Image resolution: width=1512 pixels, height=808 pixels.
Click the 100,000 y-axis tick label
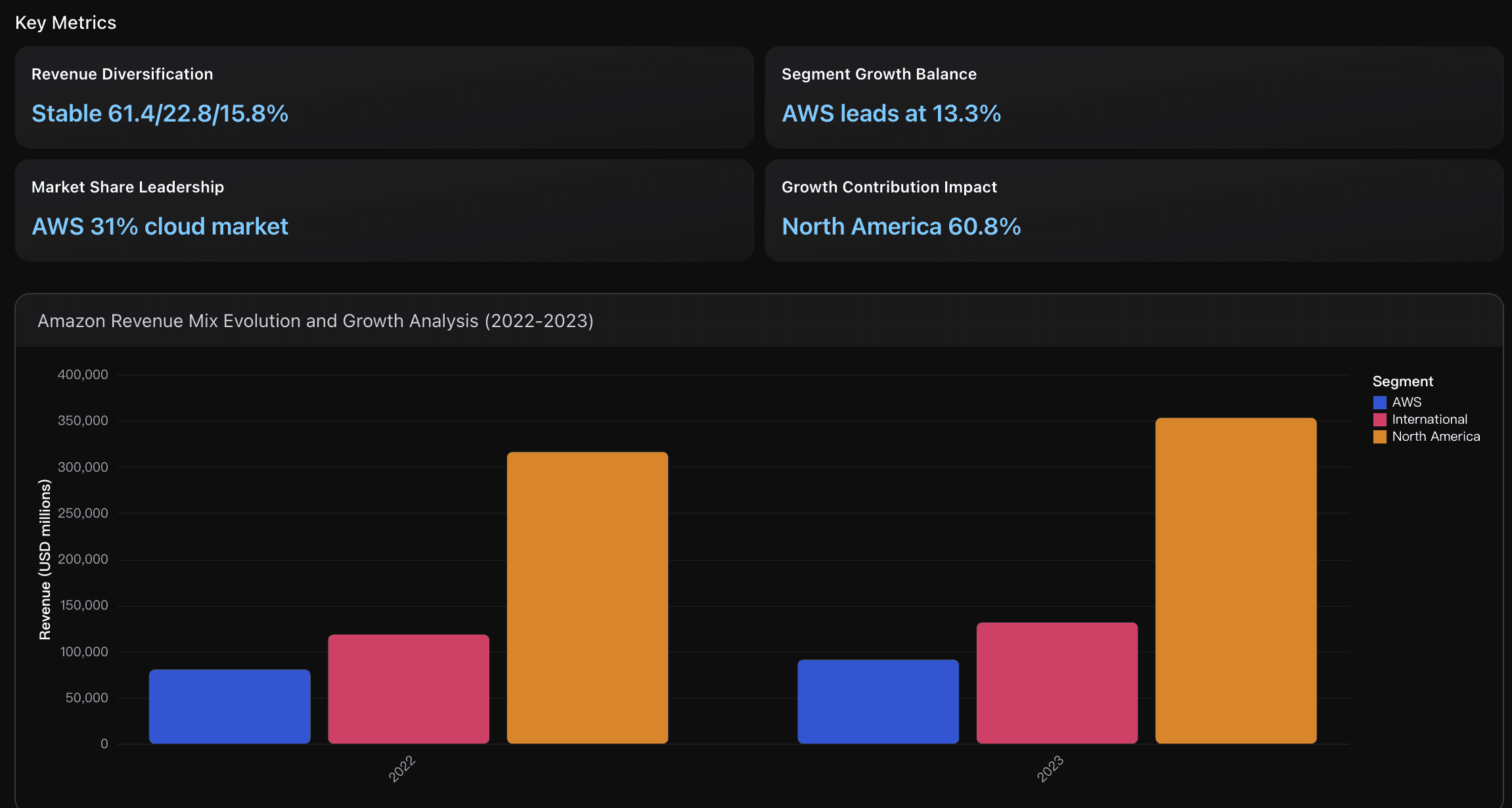84,652
